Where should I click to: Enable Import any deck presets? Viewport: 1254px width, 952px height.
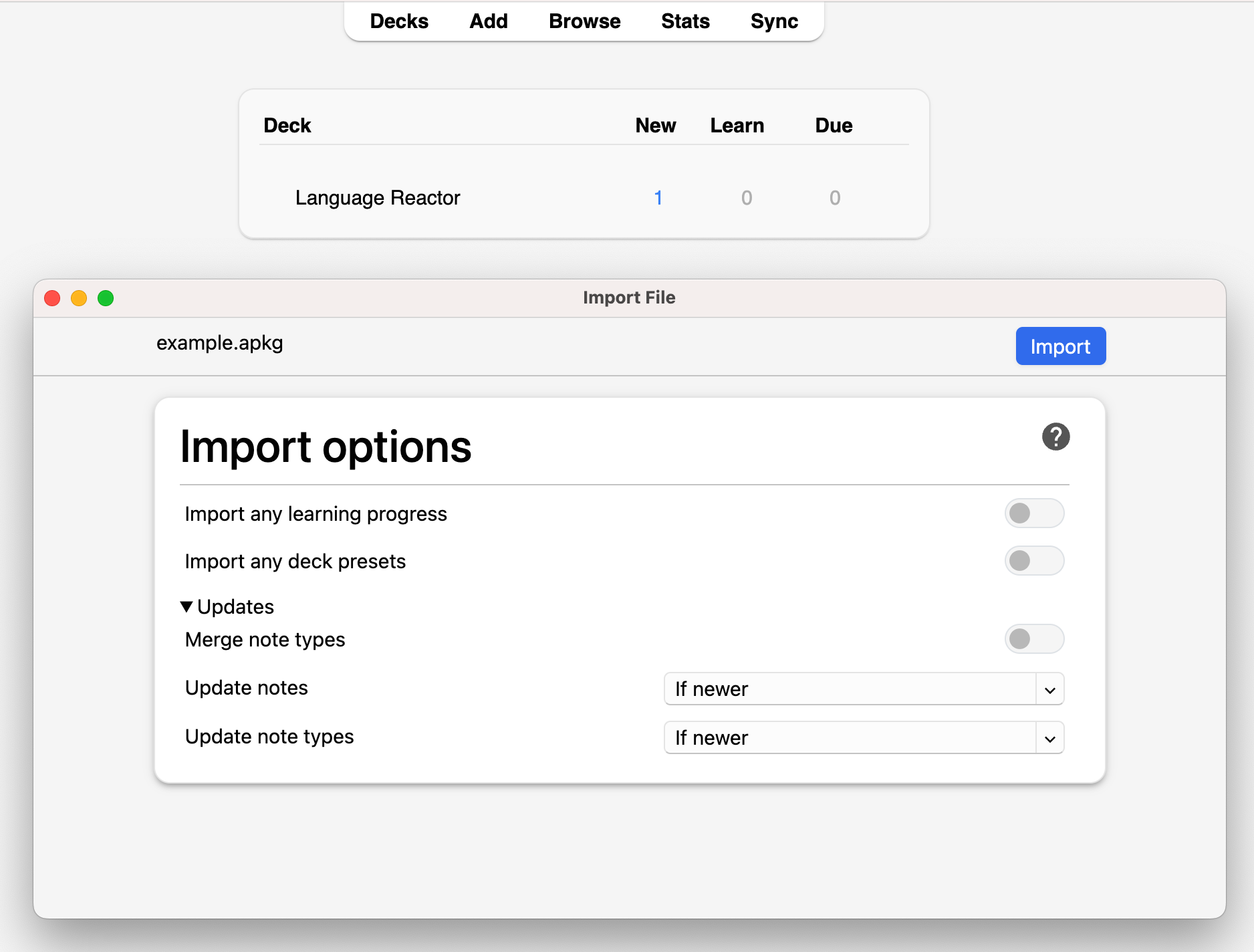click(x=1034, y=561)
